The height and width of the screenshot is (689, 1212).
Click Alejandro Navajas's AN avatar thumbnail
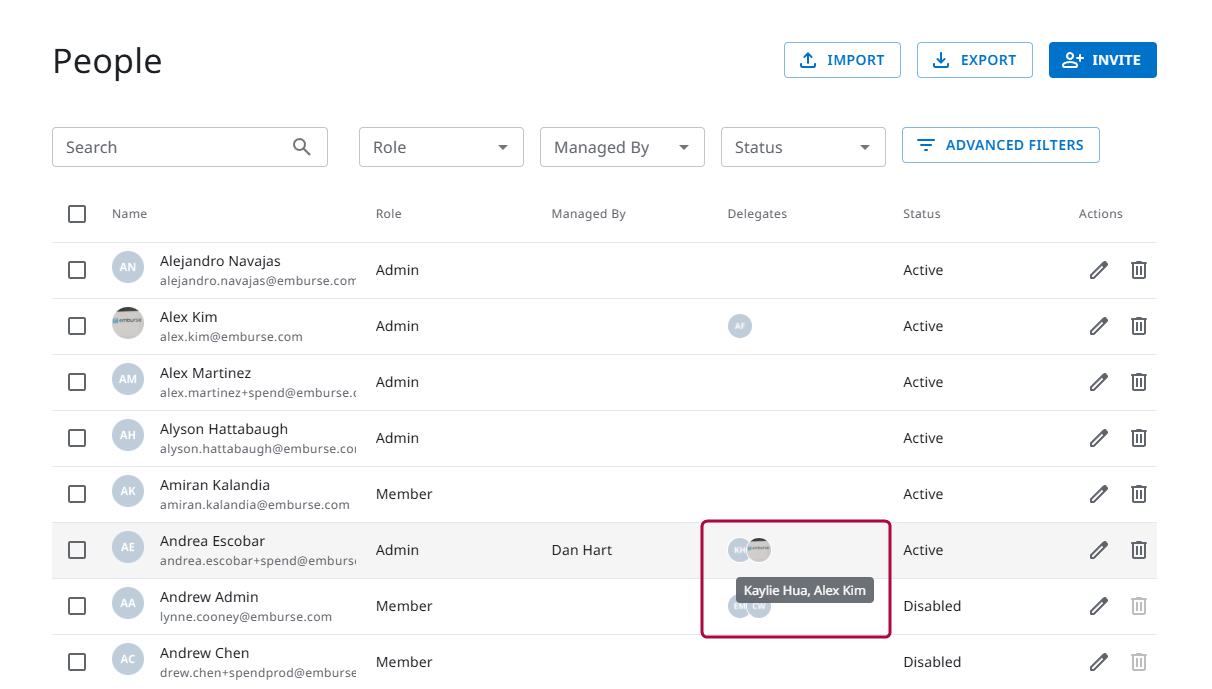point(127,267)
